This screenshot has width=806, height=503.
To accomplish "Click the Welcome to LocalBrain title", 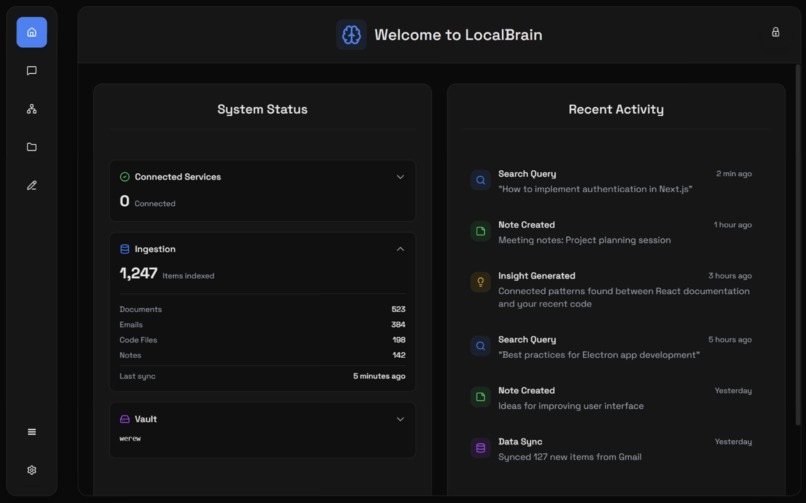I will (x=458, y=34).
